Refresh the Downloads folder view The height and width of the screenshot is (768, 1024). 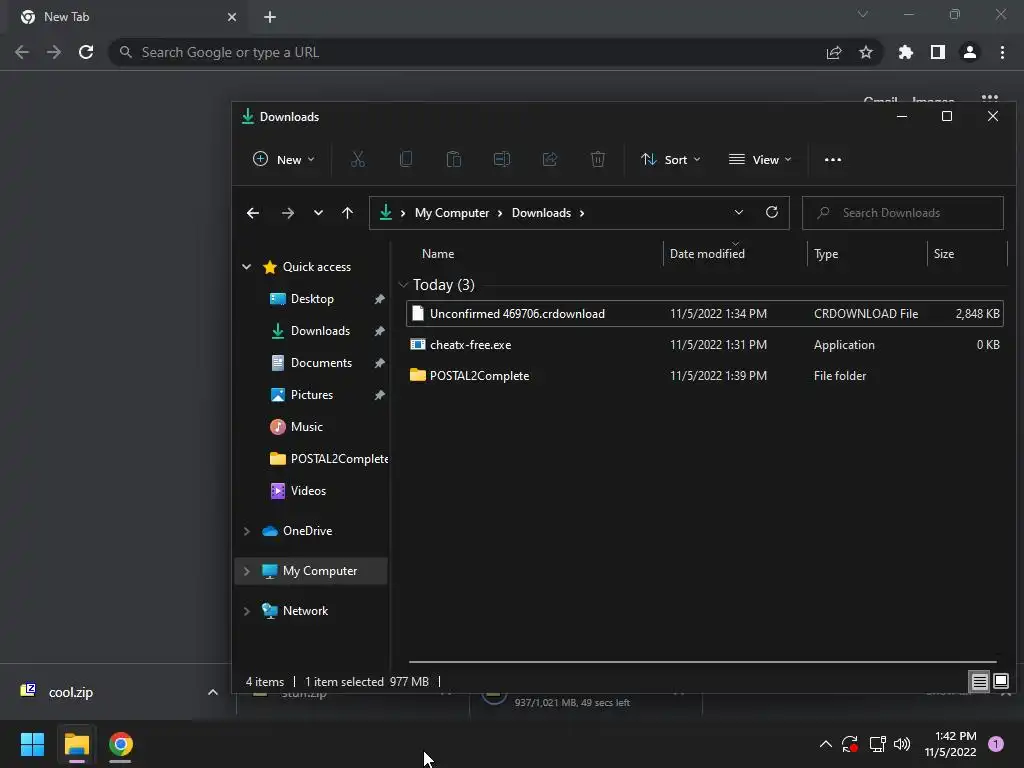[772, 213]
